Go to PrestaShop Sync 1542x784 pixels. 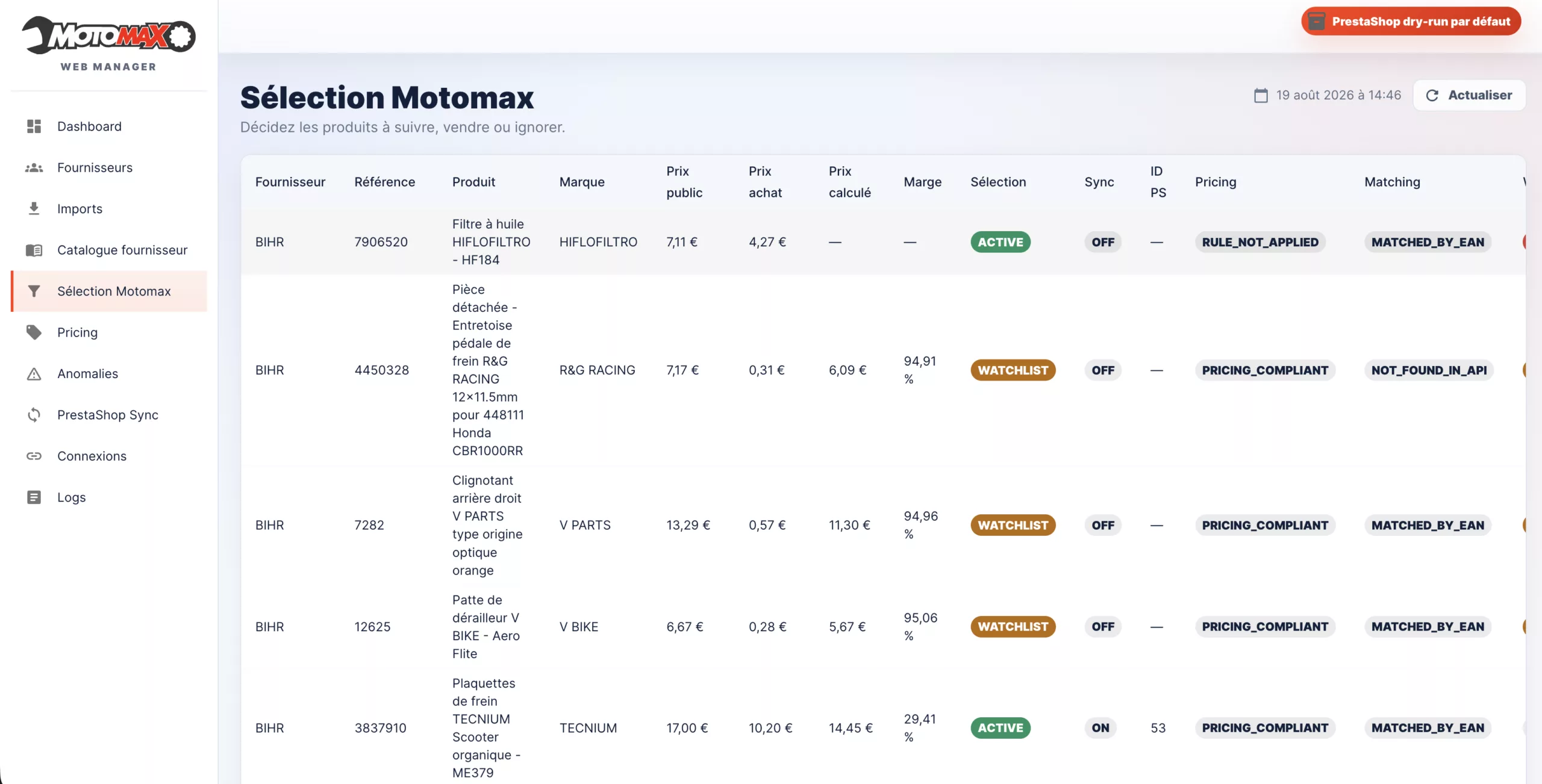pyautogui.click(x=109, y=415)
